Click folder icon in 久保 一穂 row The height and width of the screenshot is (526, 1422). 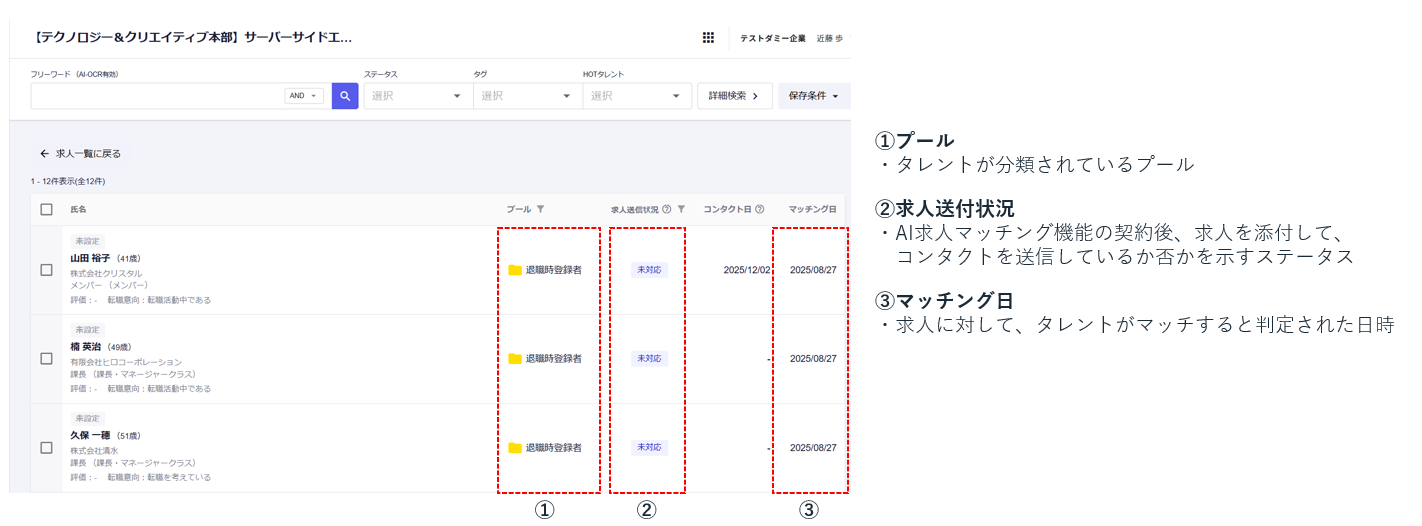515,448
